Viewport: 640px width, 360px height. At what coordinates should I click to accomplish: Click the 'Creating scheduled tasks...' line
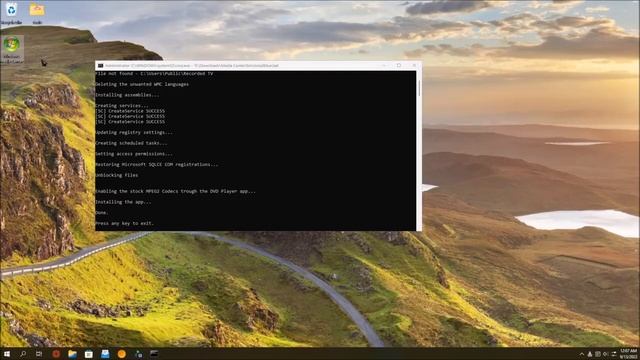point(131,143)
